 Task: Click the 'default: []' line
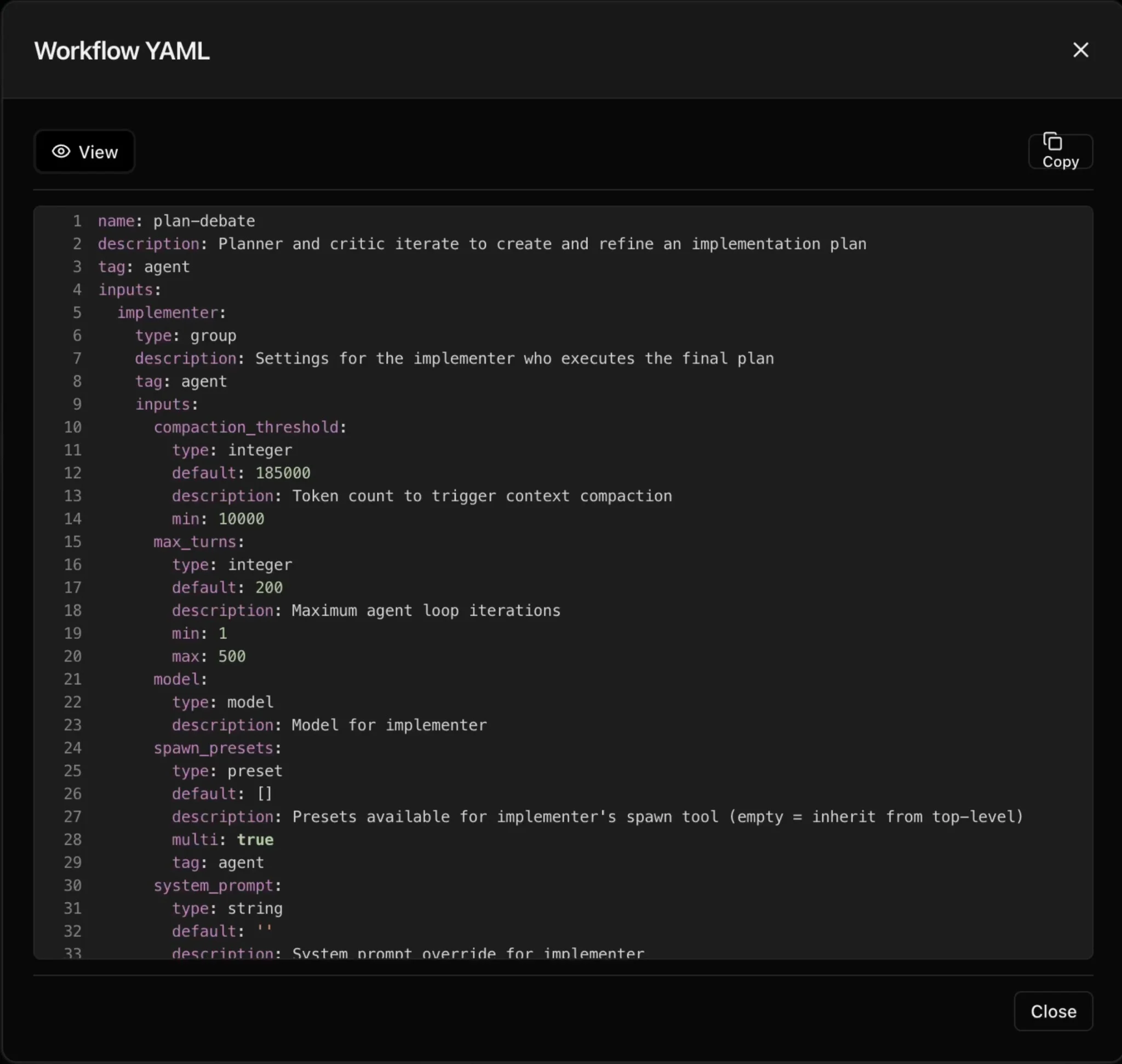point(222,794)
